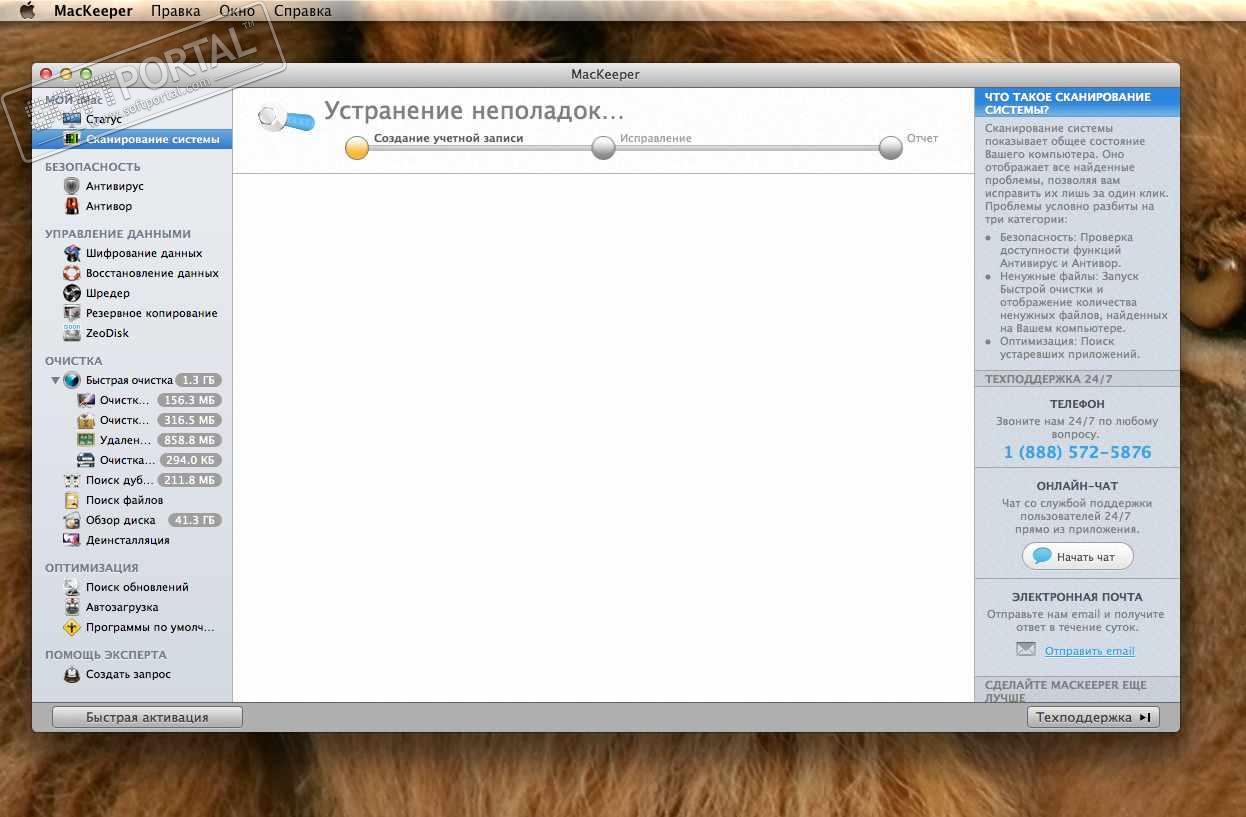Click the ТЕХПОДДЕРЖКА 24/7 section header
This screenshot has height=817, width=1246.
pyautogui.click(x=1078, y=379)
